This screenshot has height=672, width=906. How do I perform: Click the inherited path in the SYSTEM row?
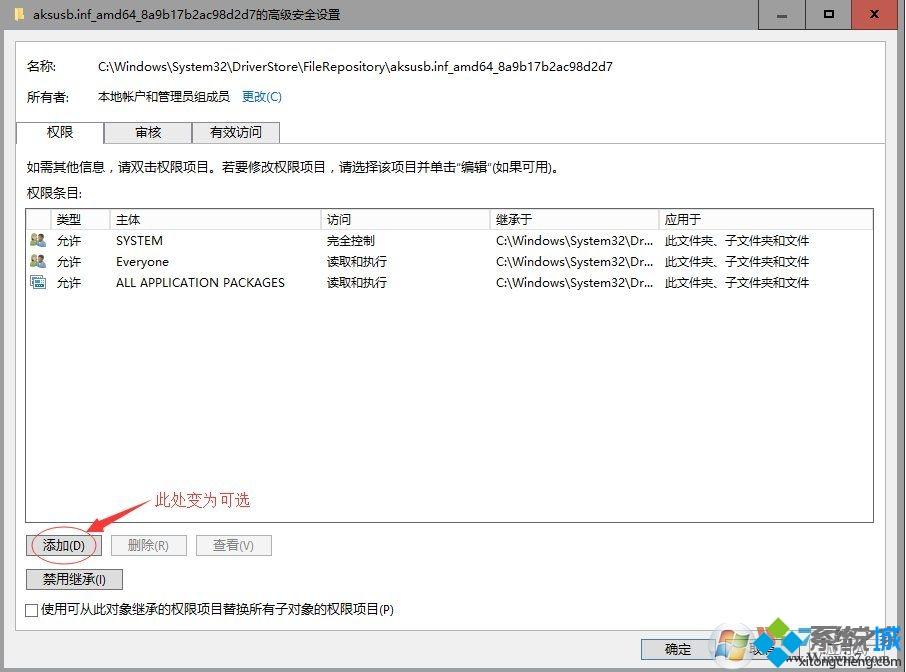click(x=574, y=240)
